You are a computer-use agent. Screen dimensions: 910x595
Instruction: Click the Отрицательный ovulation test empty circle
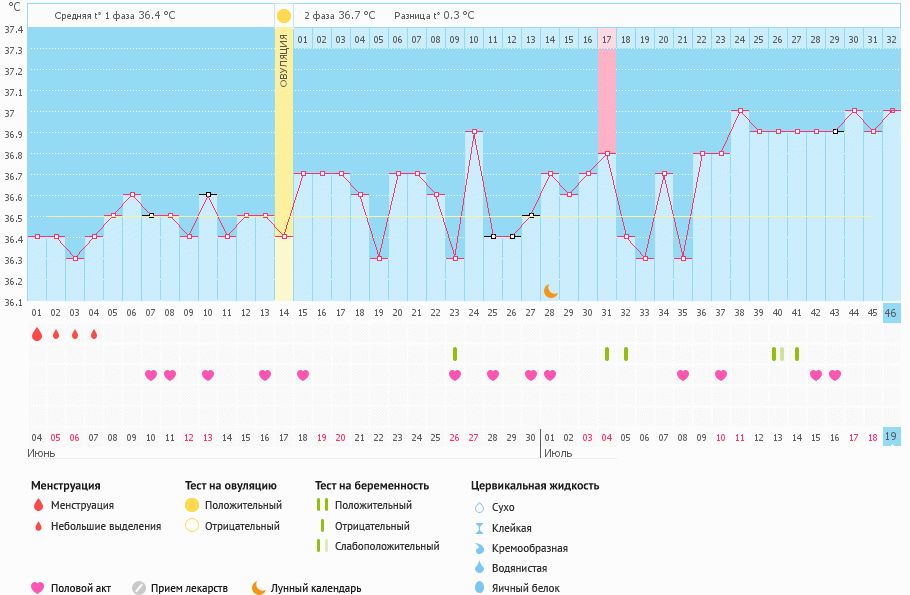[x=191, y=526]
